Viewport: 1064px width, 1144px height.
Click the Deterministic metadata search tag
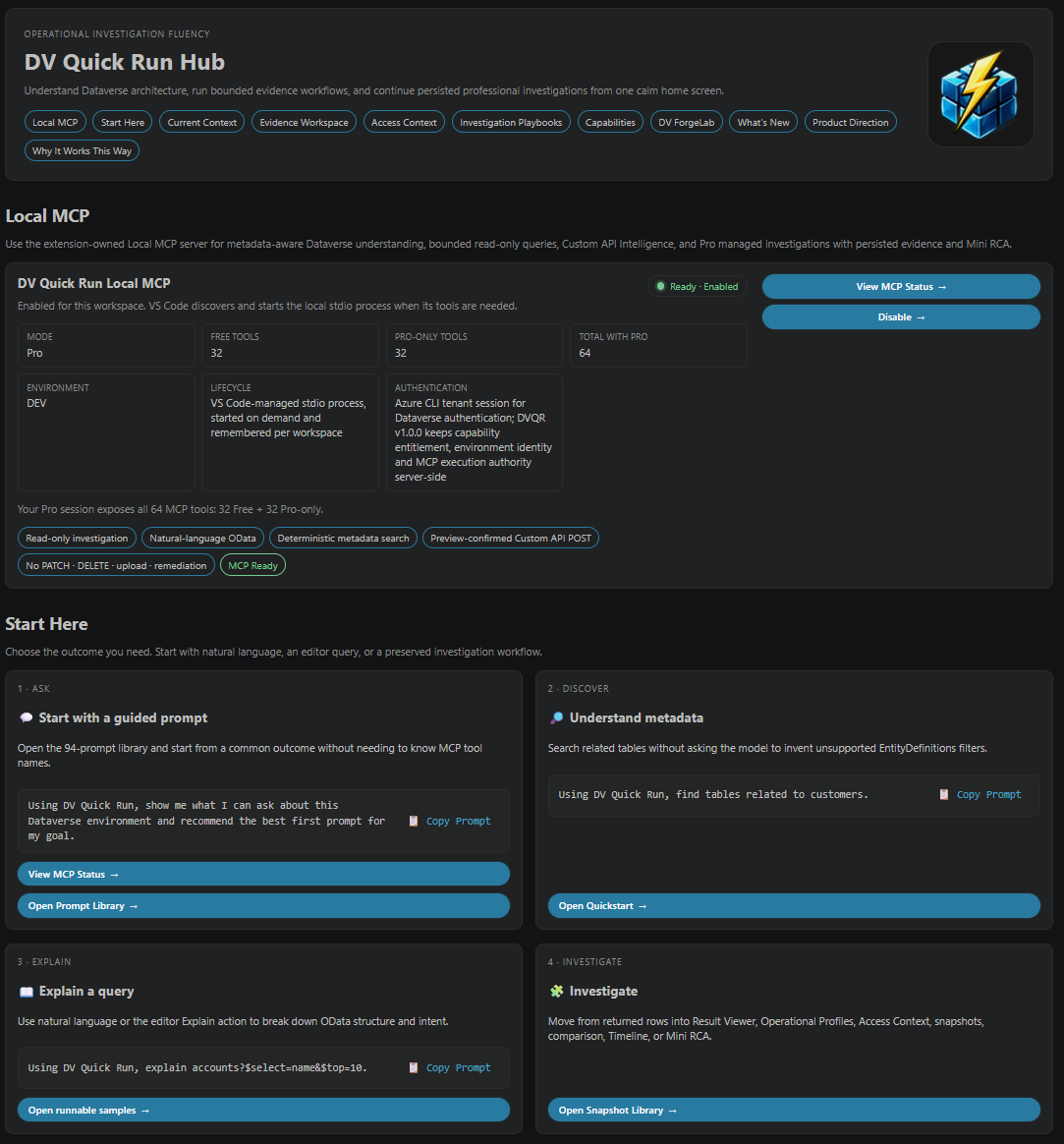[x=344, y=539]
